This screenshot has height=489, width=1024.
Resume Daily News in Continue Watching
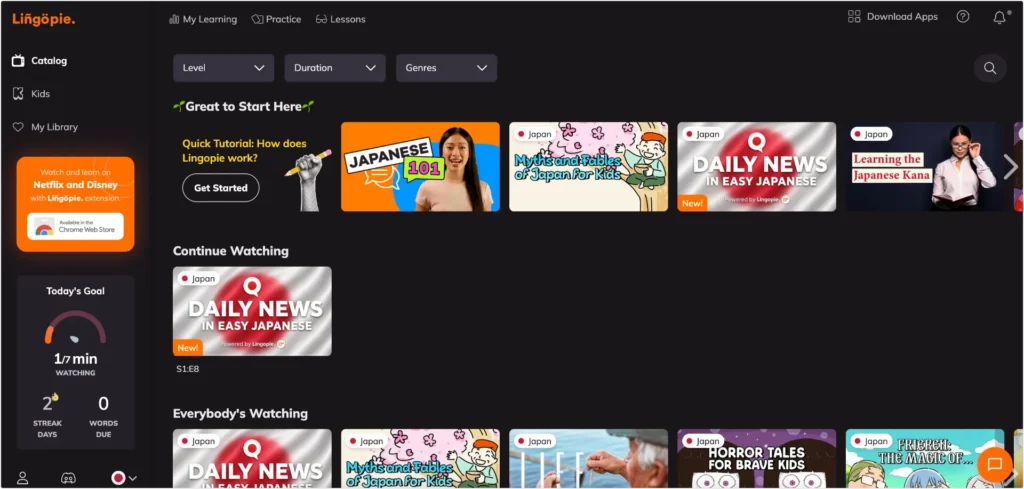[252, 311]
